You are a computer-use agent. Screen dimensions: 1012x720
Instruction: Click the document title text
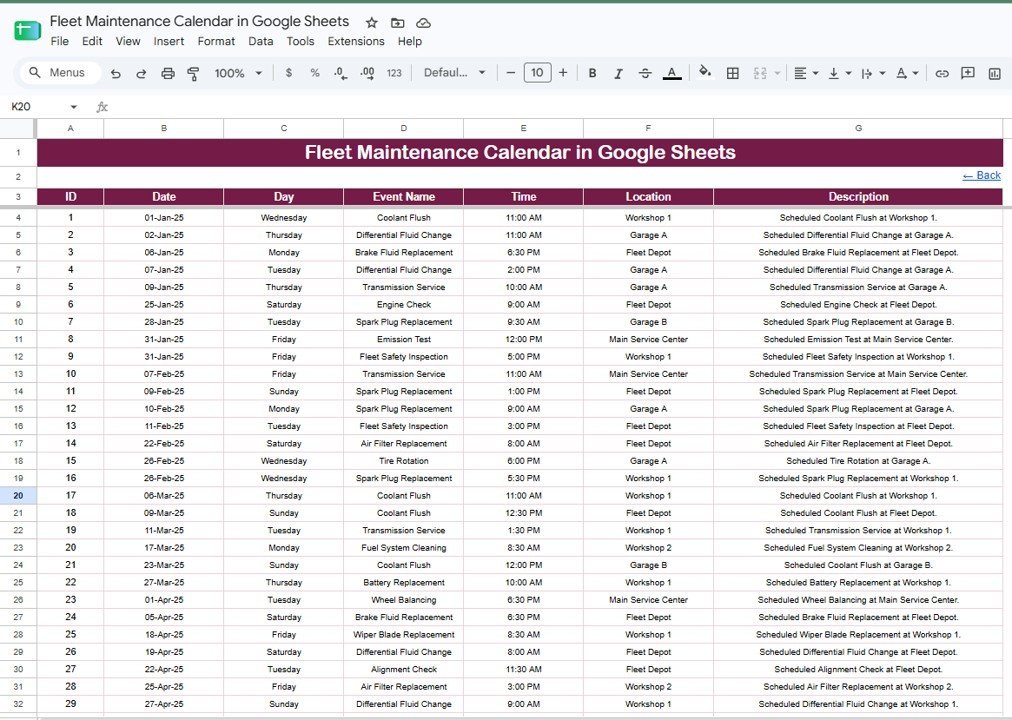point(199,21)
